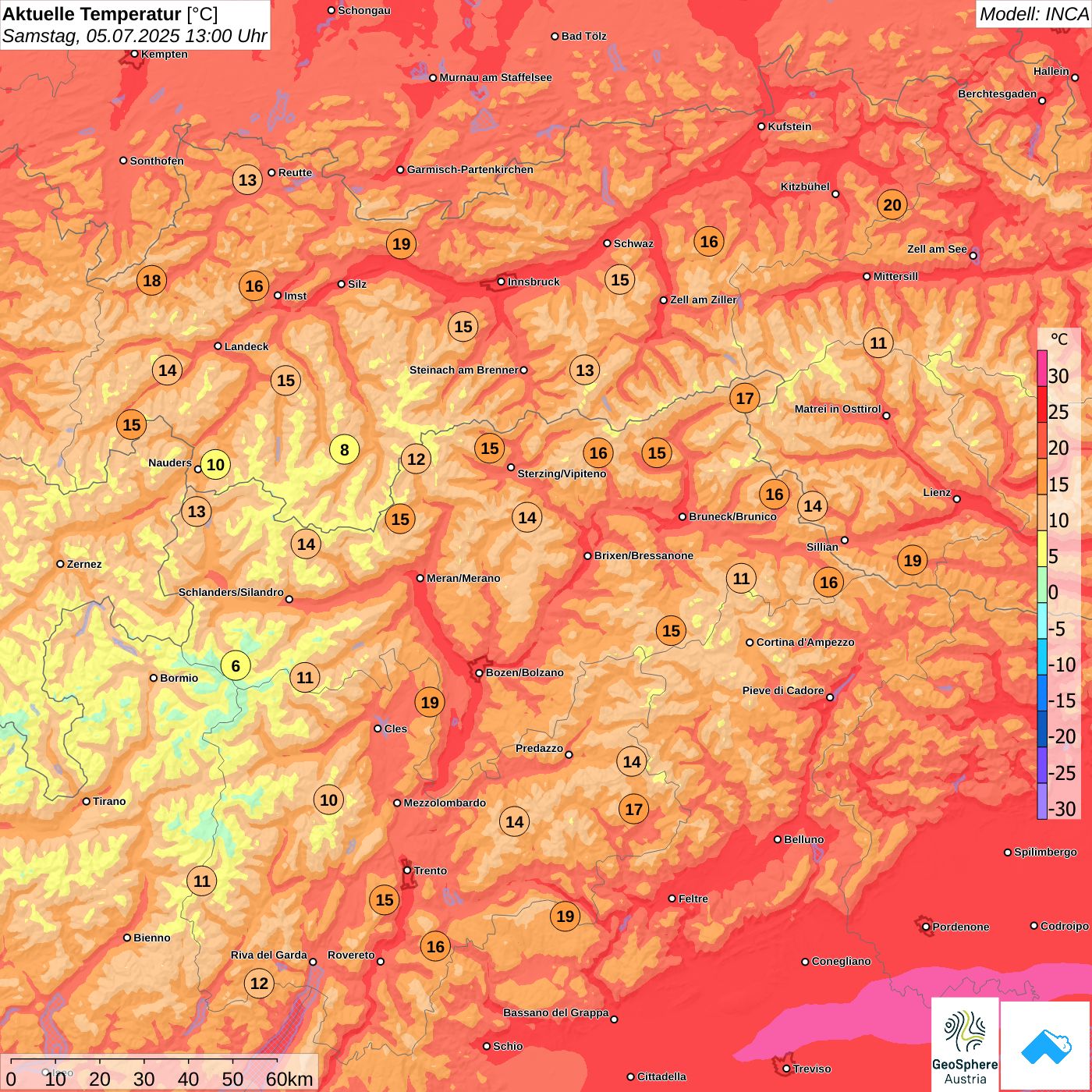1092x1092 pixels.
Task: Click the Pordenone city label
Action: [961, 927]
